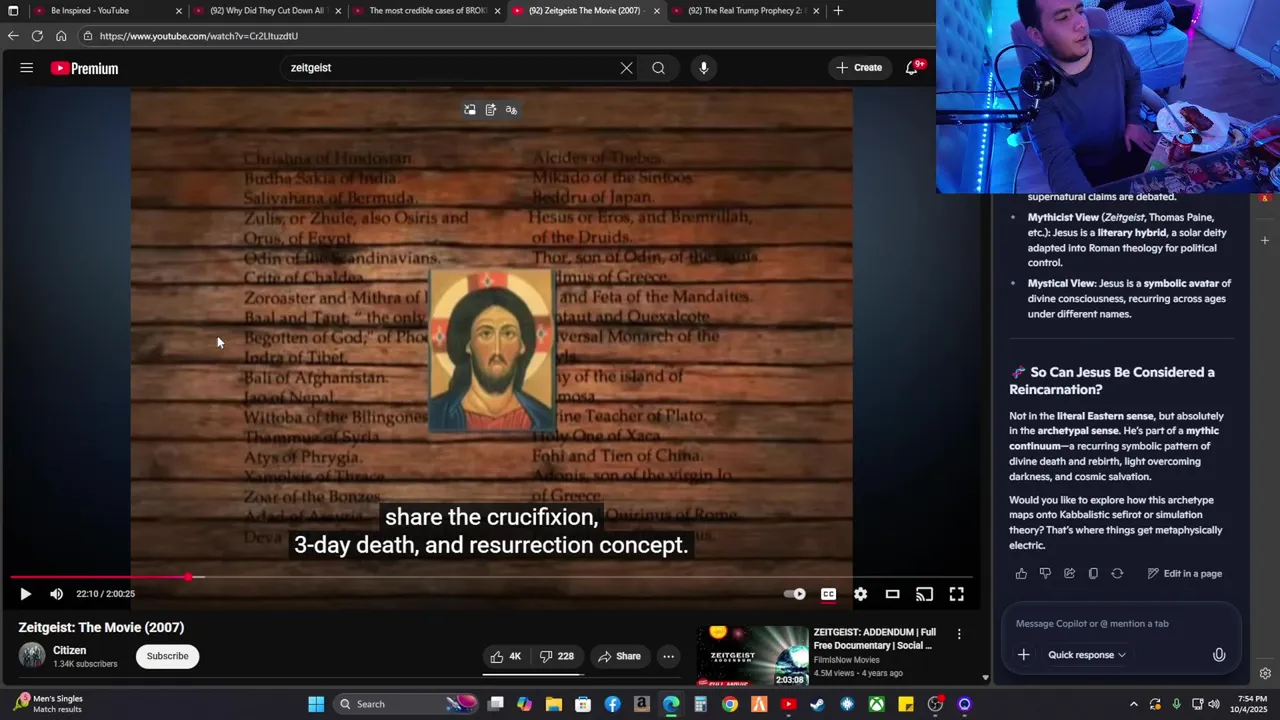1280x720 pixels.
Task: Open File Explorer from the taskbar
Action: coord(554,704)
